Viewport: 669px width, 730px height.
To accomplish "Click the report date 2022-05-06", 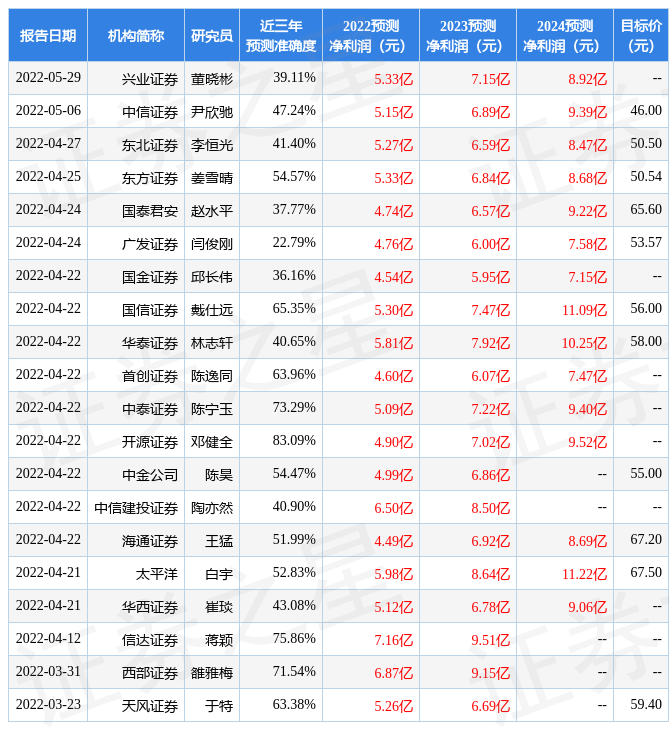I will [48, 110].
